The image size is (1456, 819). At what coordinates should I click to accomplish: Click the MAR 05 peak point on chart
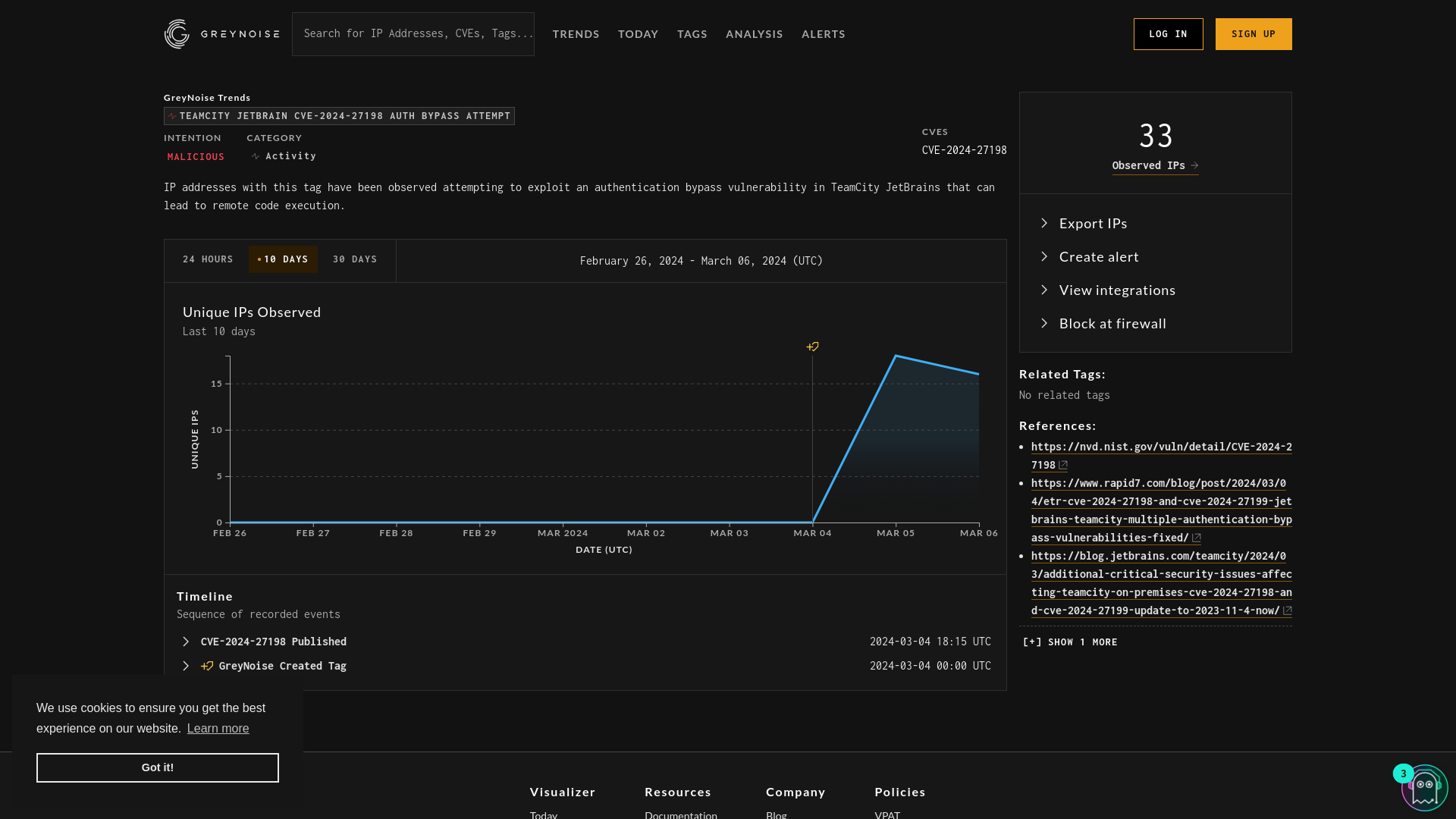pyautogui.click(x=896, y=356)
